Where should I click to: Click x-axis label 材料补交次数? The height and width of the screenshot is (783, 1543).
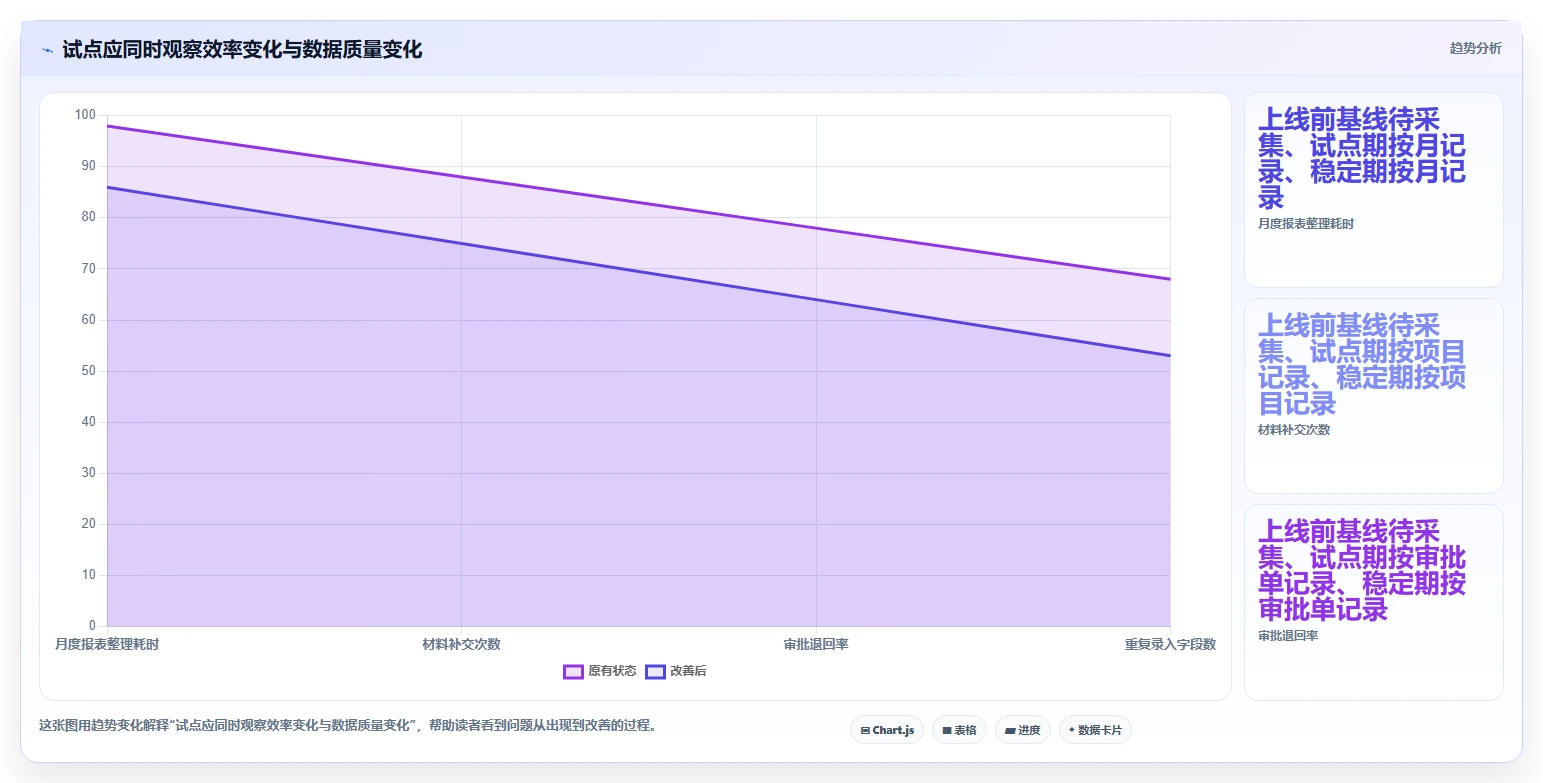(461, 644)
